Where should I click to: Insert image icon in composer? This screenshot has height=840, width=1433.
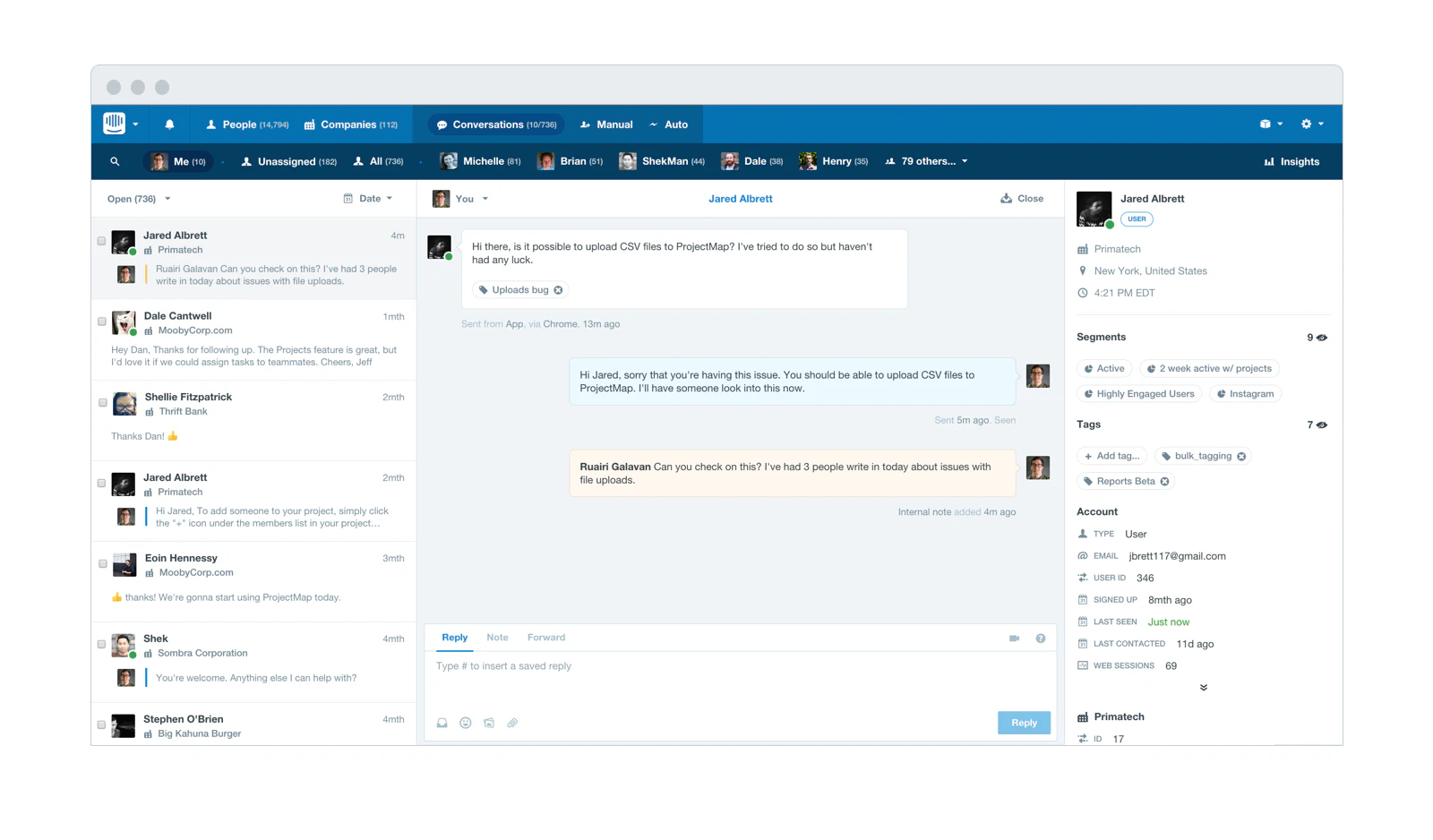tap(489, 723)
